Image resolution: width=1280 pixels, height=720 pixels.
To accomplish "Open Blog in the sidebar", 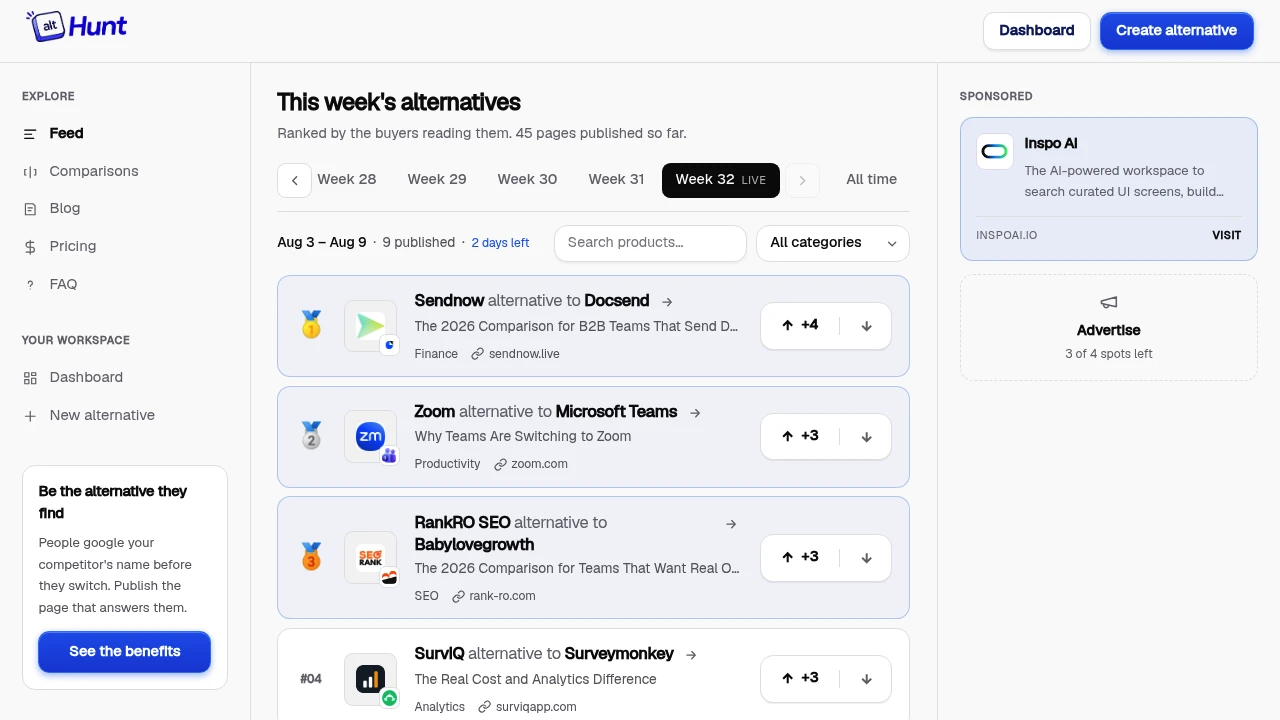I will pos(65,209).
